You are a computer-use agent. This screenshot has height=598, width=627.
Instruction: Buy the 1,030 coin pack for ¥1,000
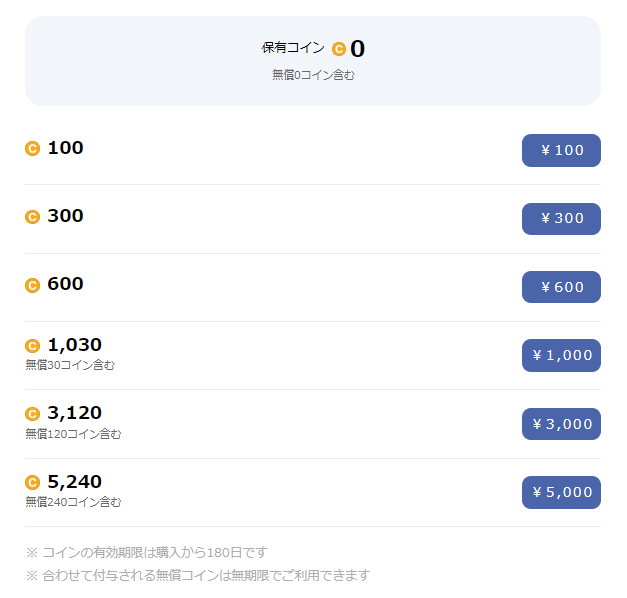click(x=561, y=355)
